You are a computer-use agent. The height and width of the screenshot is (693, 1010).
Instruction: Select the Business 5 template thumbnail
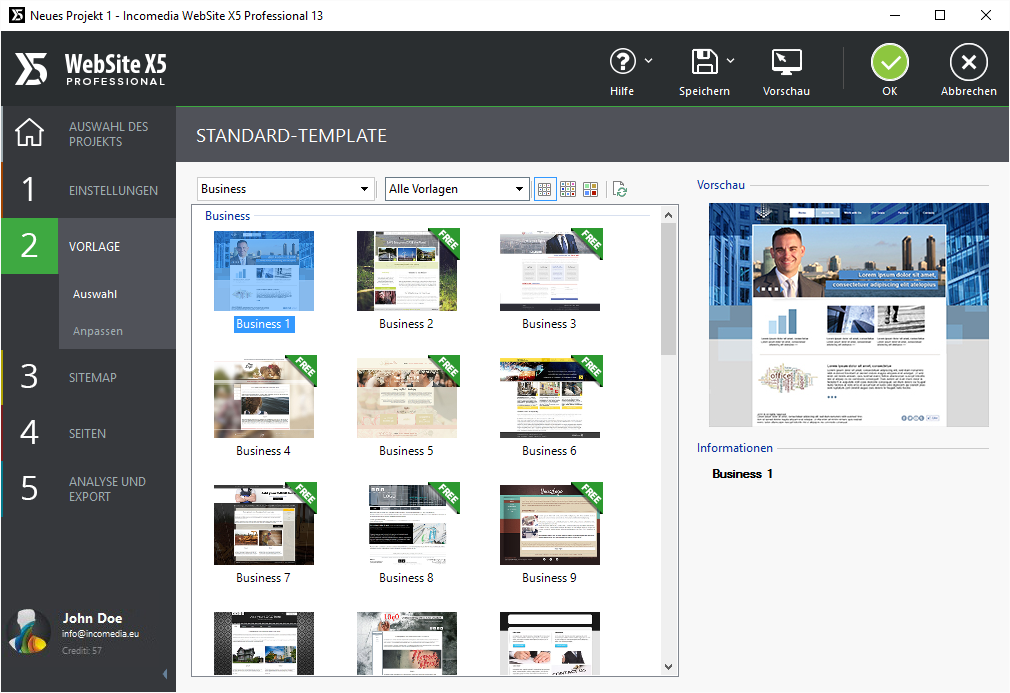[406, 397]
